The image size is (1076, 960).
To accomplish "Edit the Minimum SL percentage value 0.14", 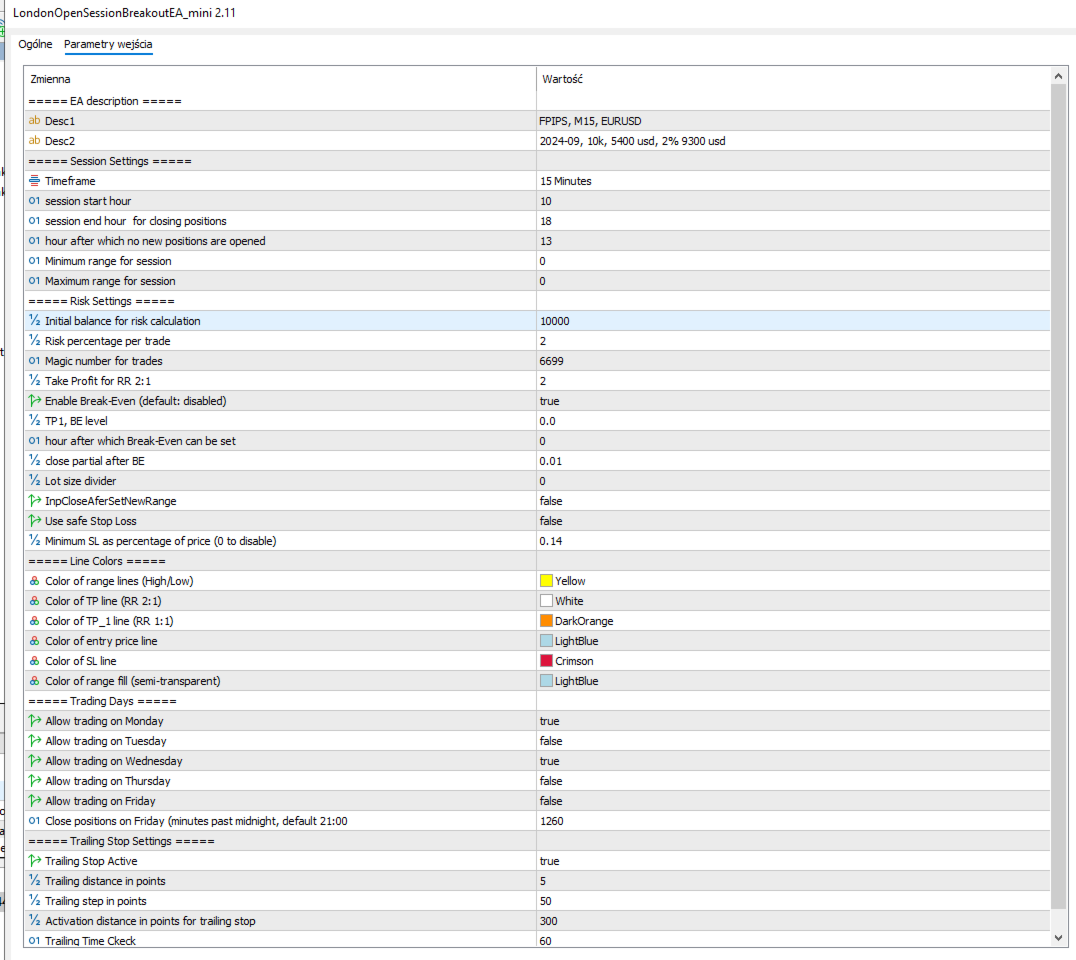I will pyautogui.click(x=550, y=541).
